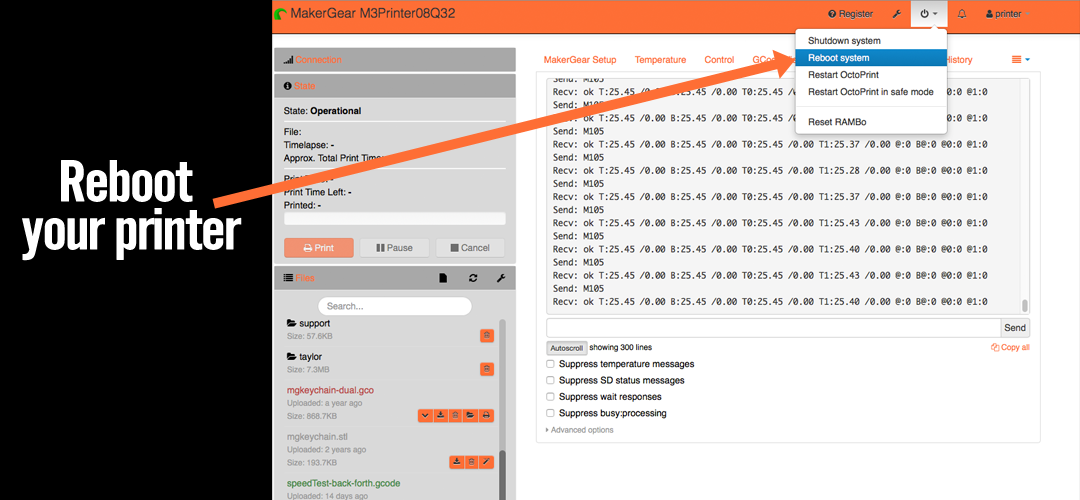Click the terminal output vertical scrollbar

click(1024, 306)
